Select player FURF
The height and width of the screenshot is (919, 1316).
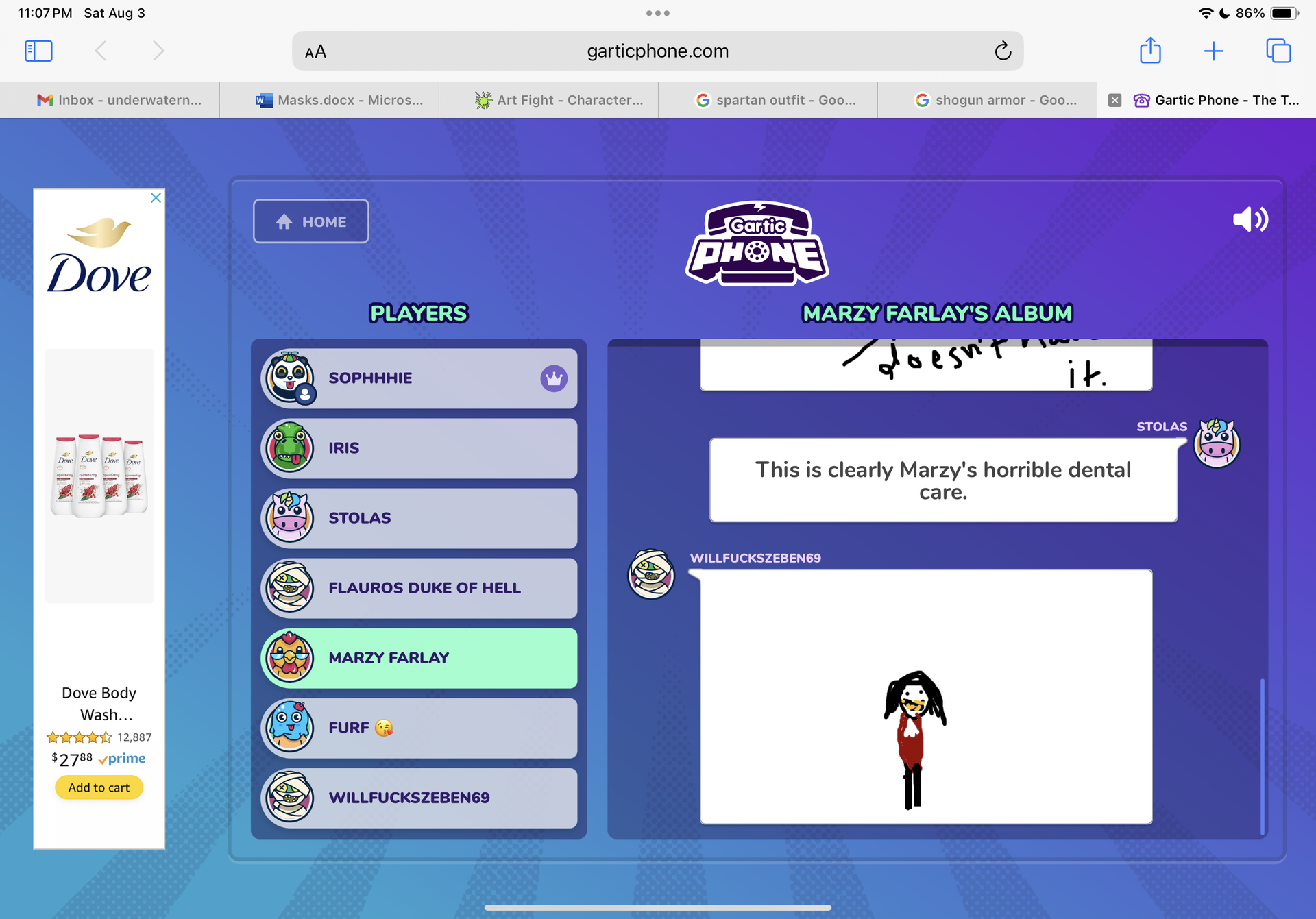coord(419,728)
